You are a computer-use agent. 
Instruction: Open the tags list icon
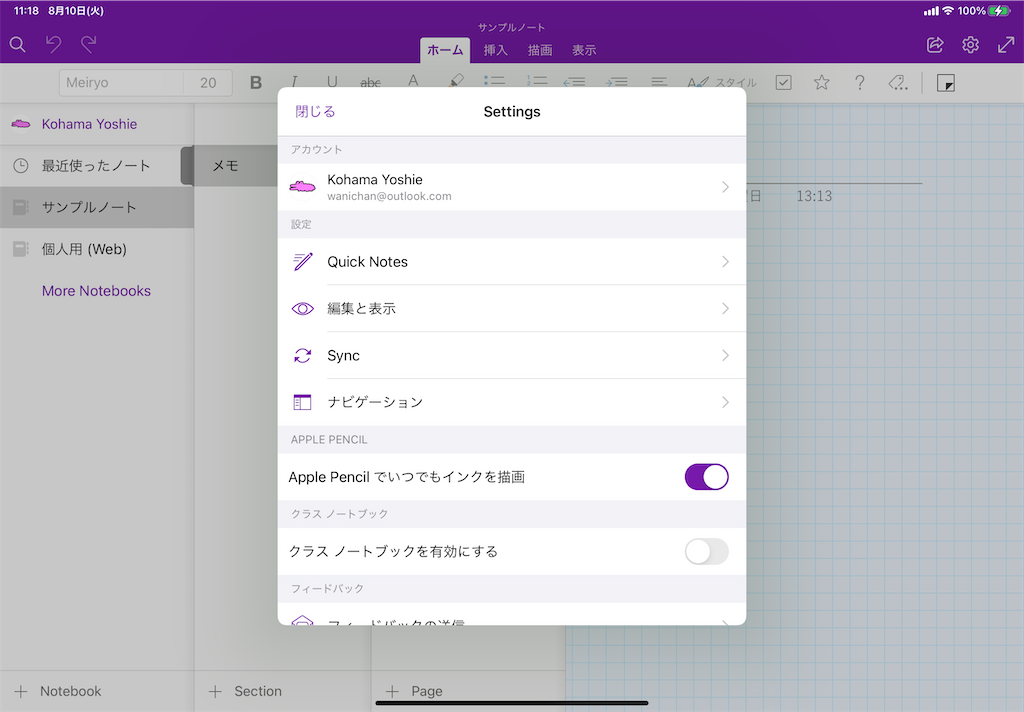coord(898,82)
